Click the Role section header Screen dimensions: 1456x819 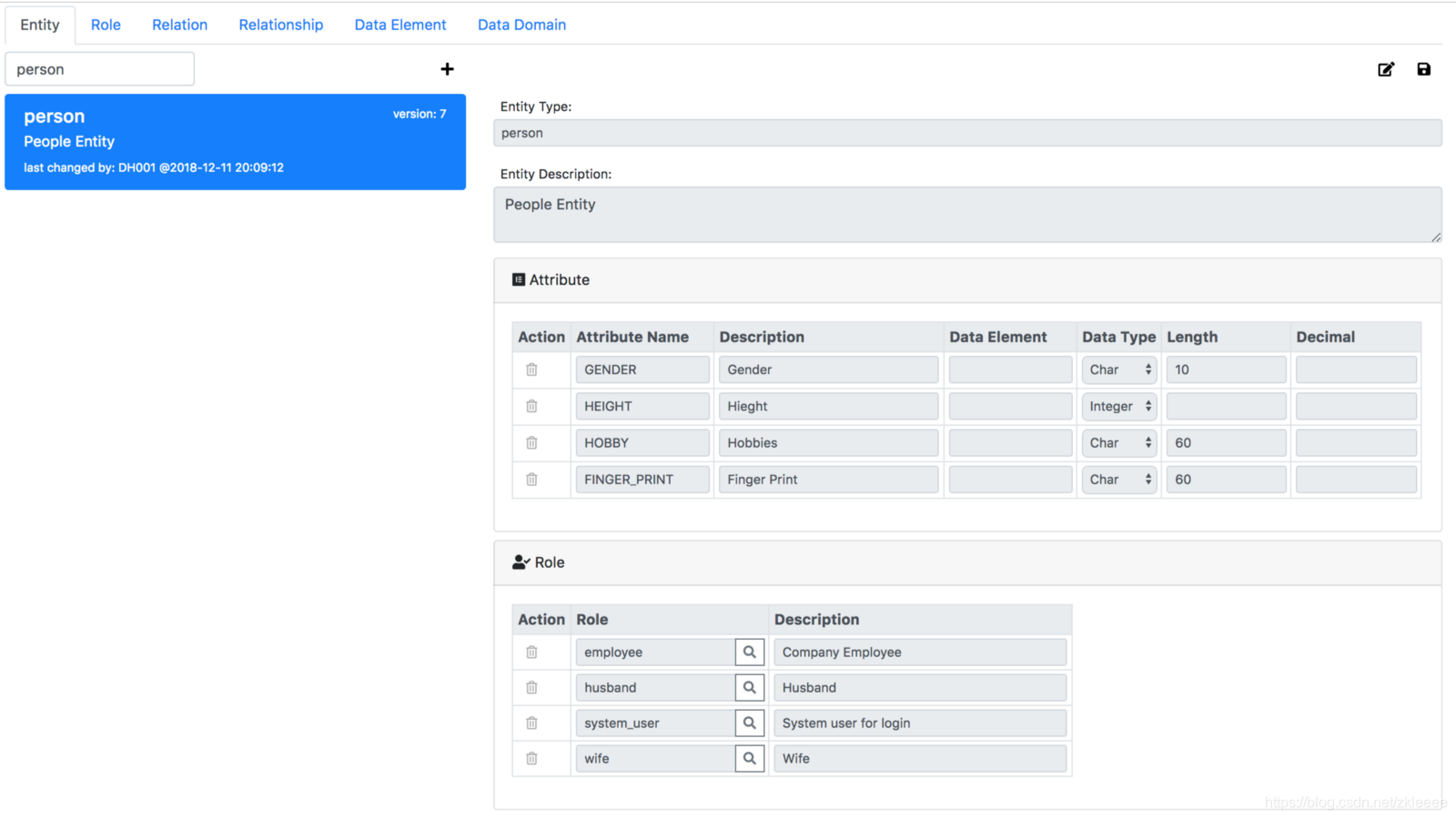(x=967, y=562)
